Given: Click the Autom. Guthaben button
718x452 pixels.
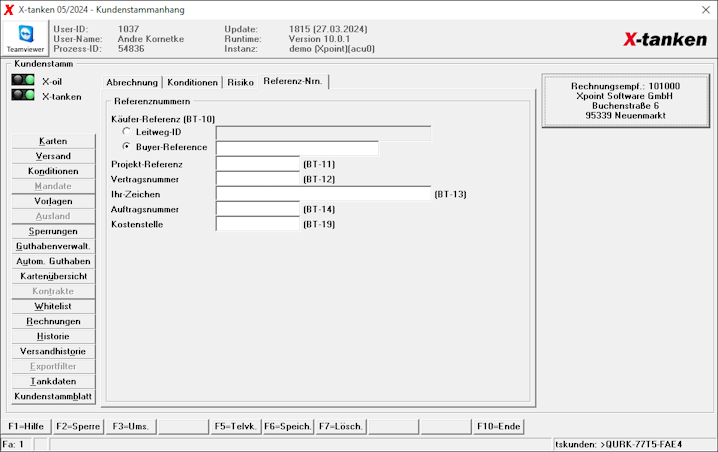Looking at the screenshot, I should [53, 261].
